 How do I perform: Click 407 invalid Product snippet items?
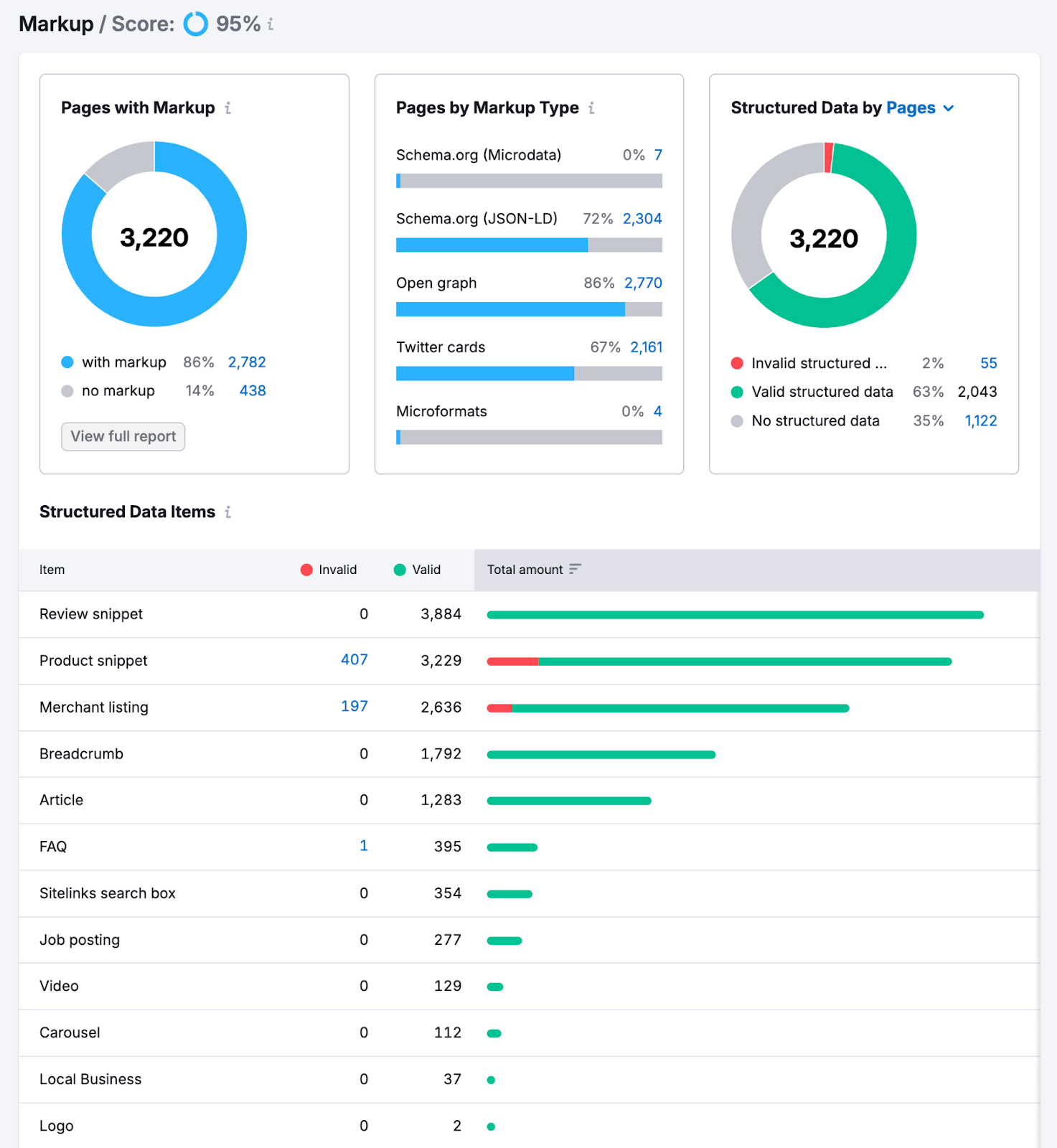(x=354, y=660)
